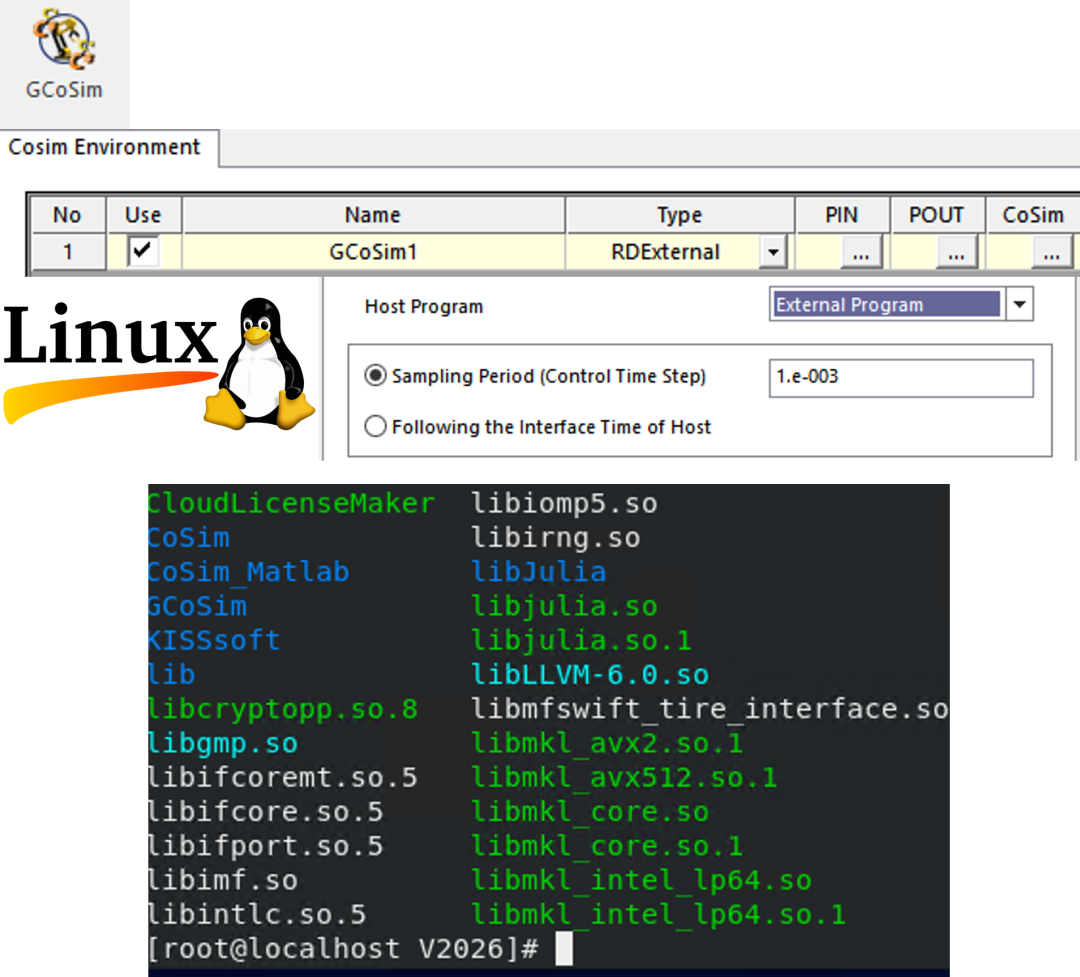Image resolution: width=1080 pixels, height=977 pixels.
Task: Expand the Host Program External Program dropdown
Action: 1019,305
